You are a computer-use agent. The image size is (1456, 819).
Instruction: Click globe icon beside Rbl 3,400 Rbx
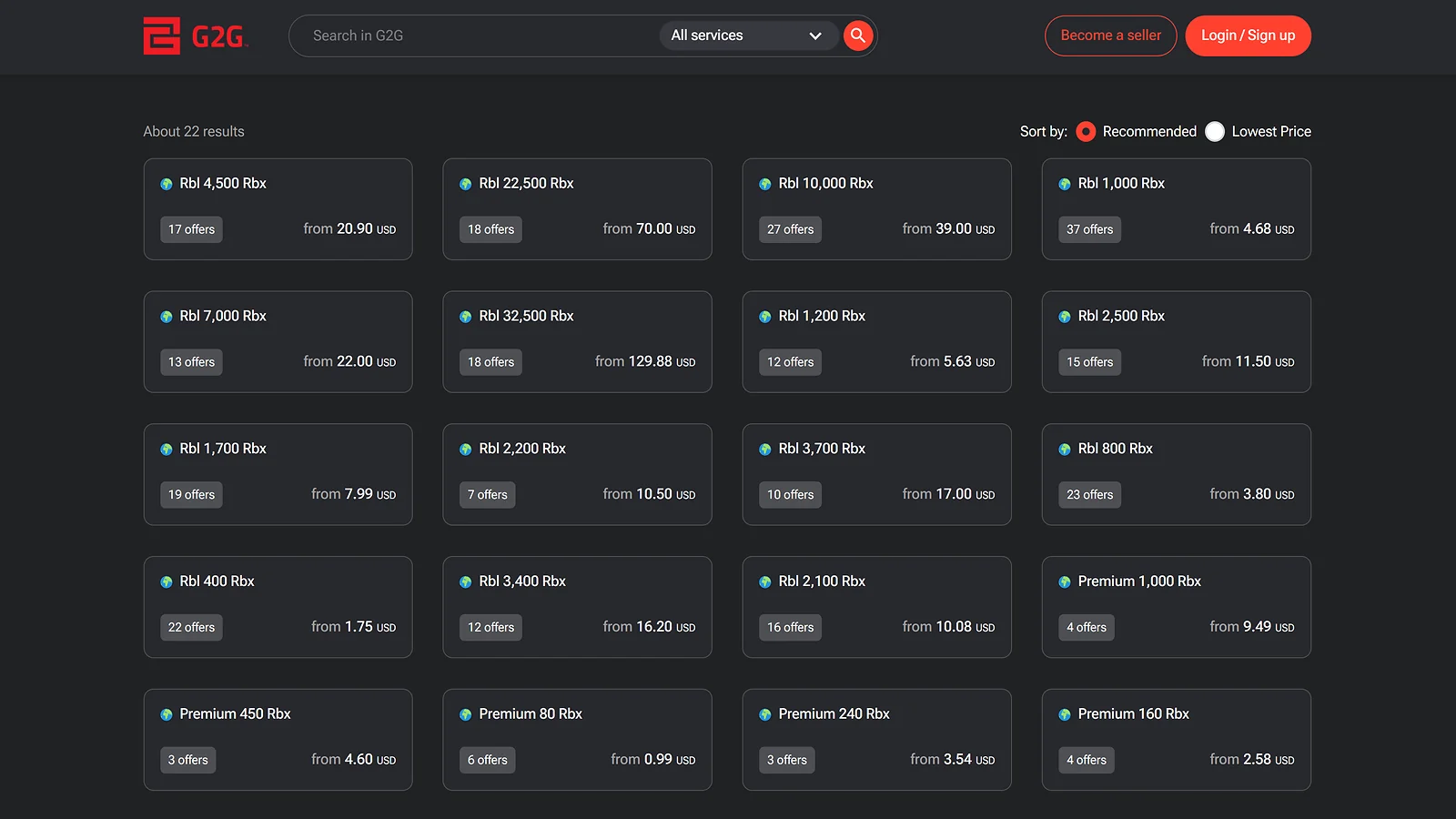coord(466,582)
